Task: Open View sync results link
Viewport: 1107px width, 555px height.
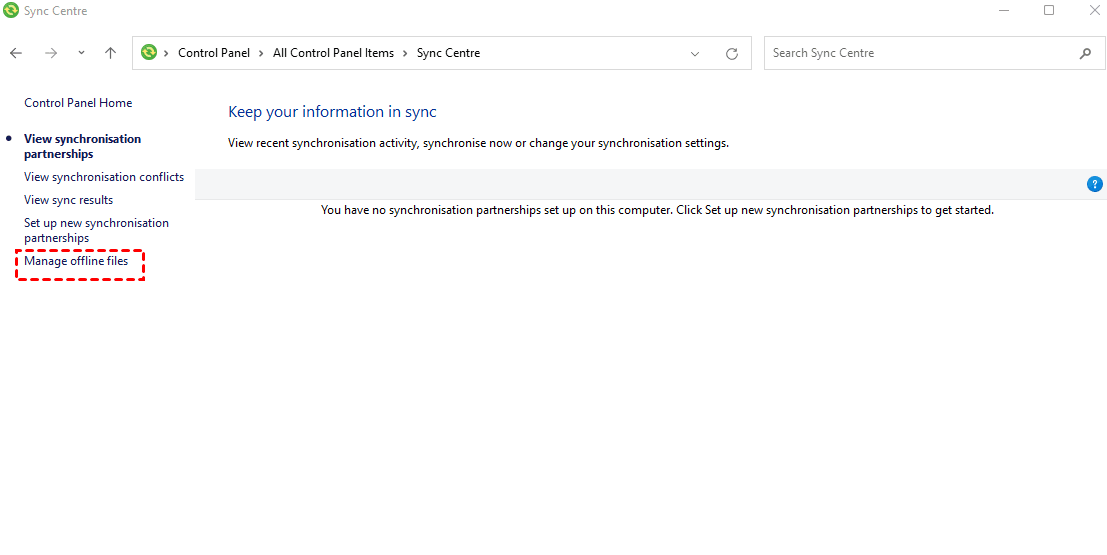Action: click(68, 200)
